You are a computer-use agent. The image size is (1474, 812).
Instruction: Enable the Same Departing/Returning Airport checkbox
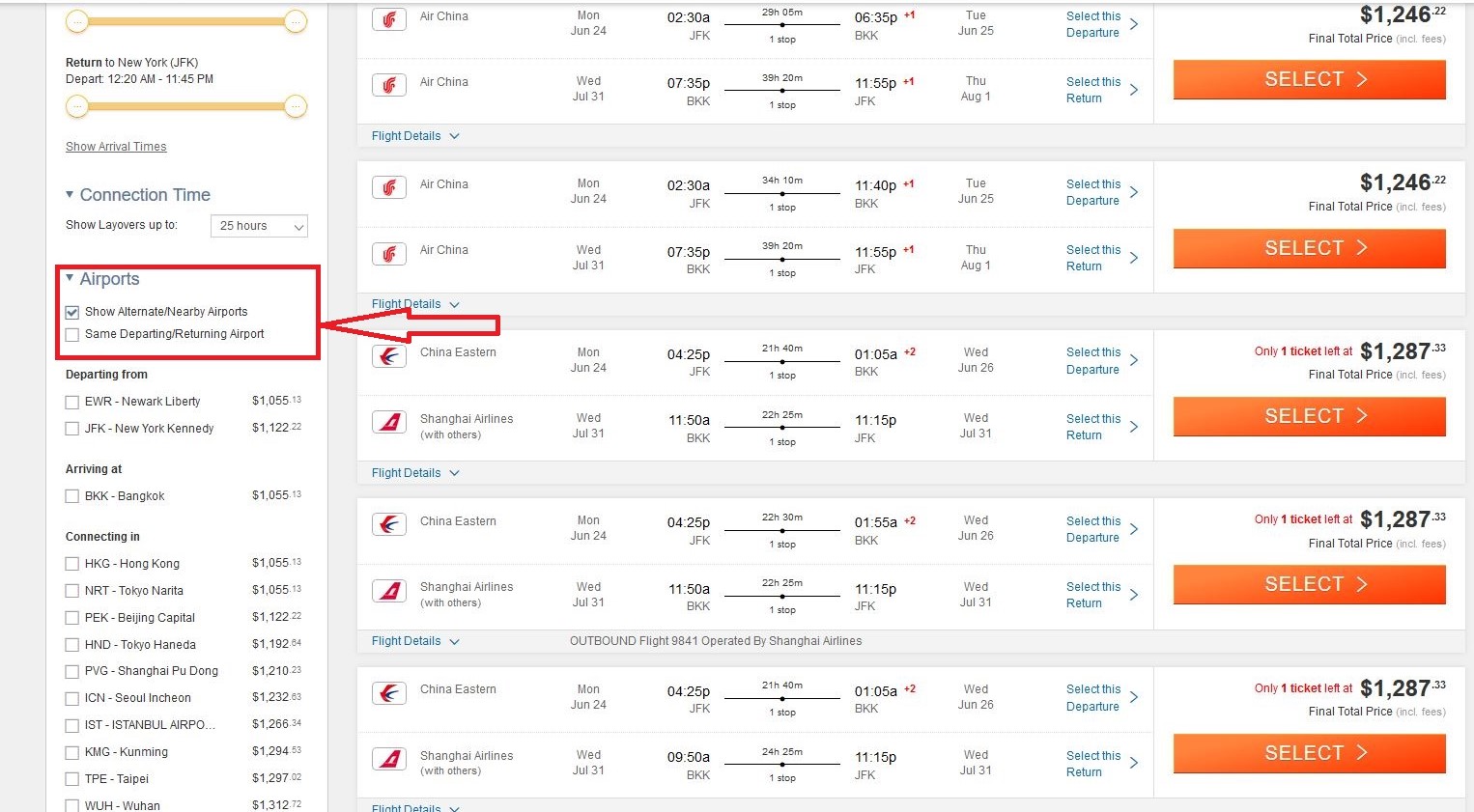pyautogui.click(x=72, y=335)
